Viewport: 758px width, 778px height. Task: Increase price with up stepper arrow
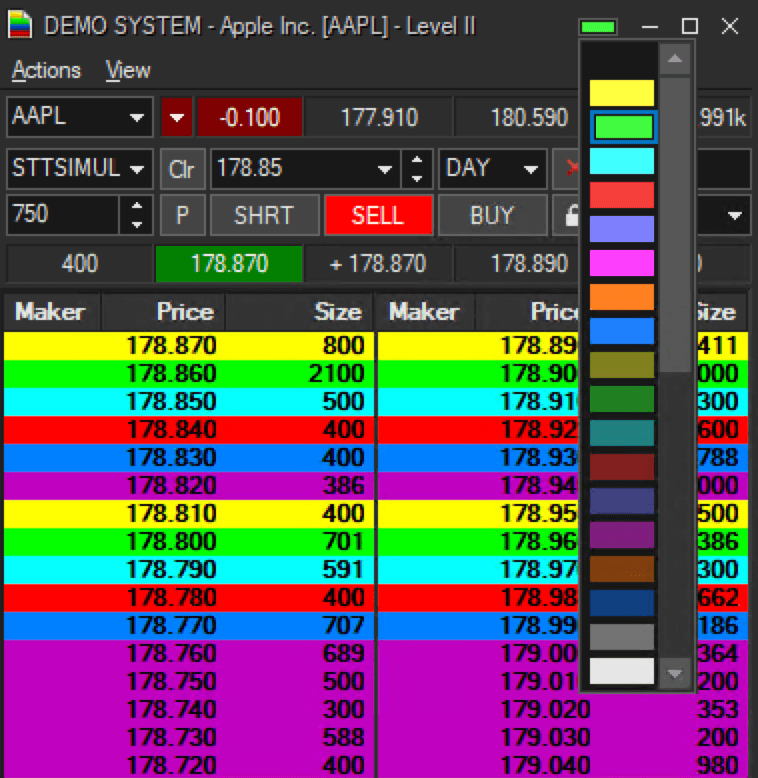click(x=417, y=160)
